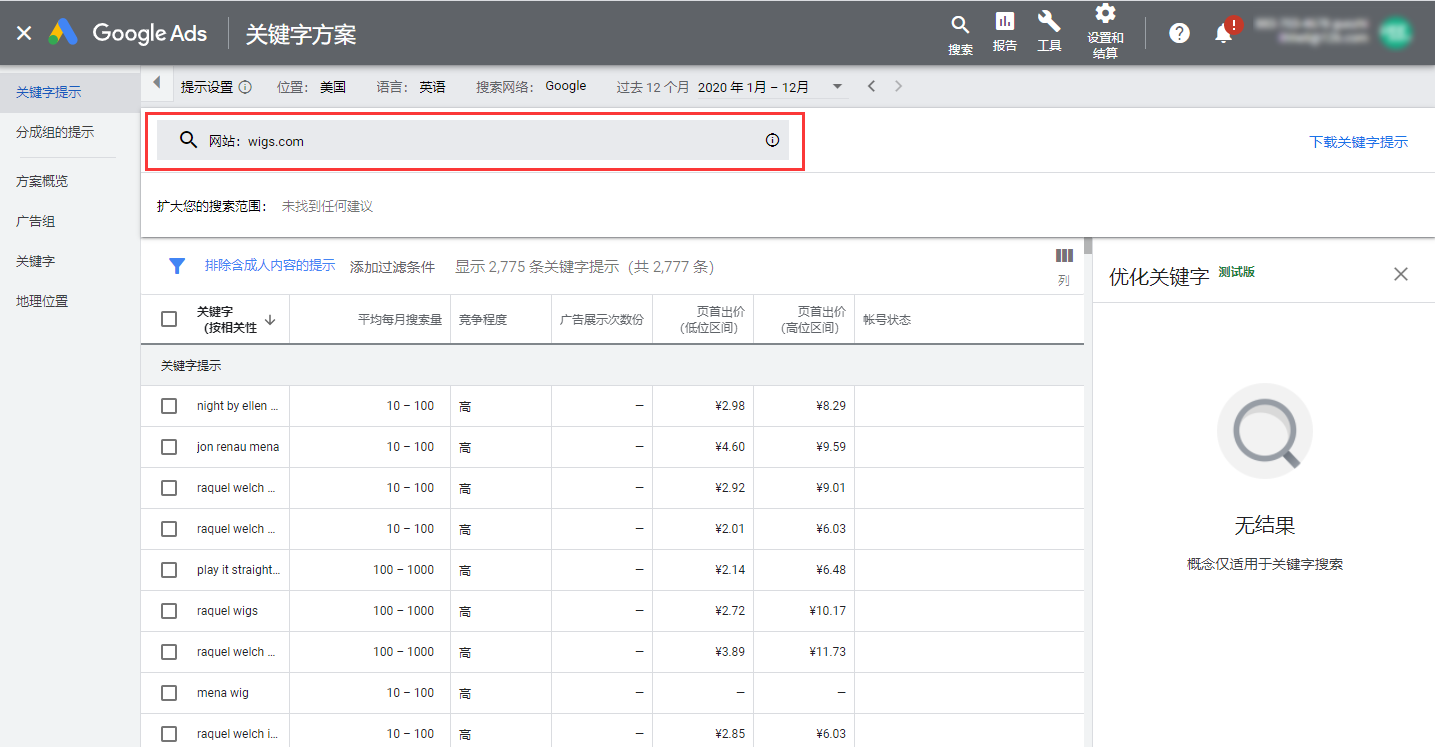The image size is (1435, 747).
Task: Open the notifications bell icon
Action: [x=1223, y=33]
